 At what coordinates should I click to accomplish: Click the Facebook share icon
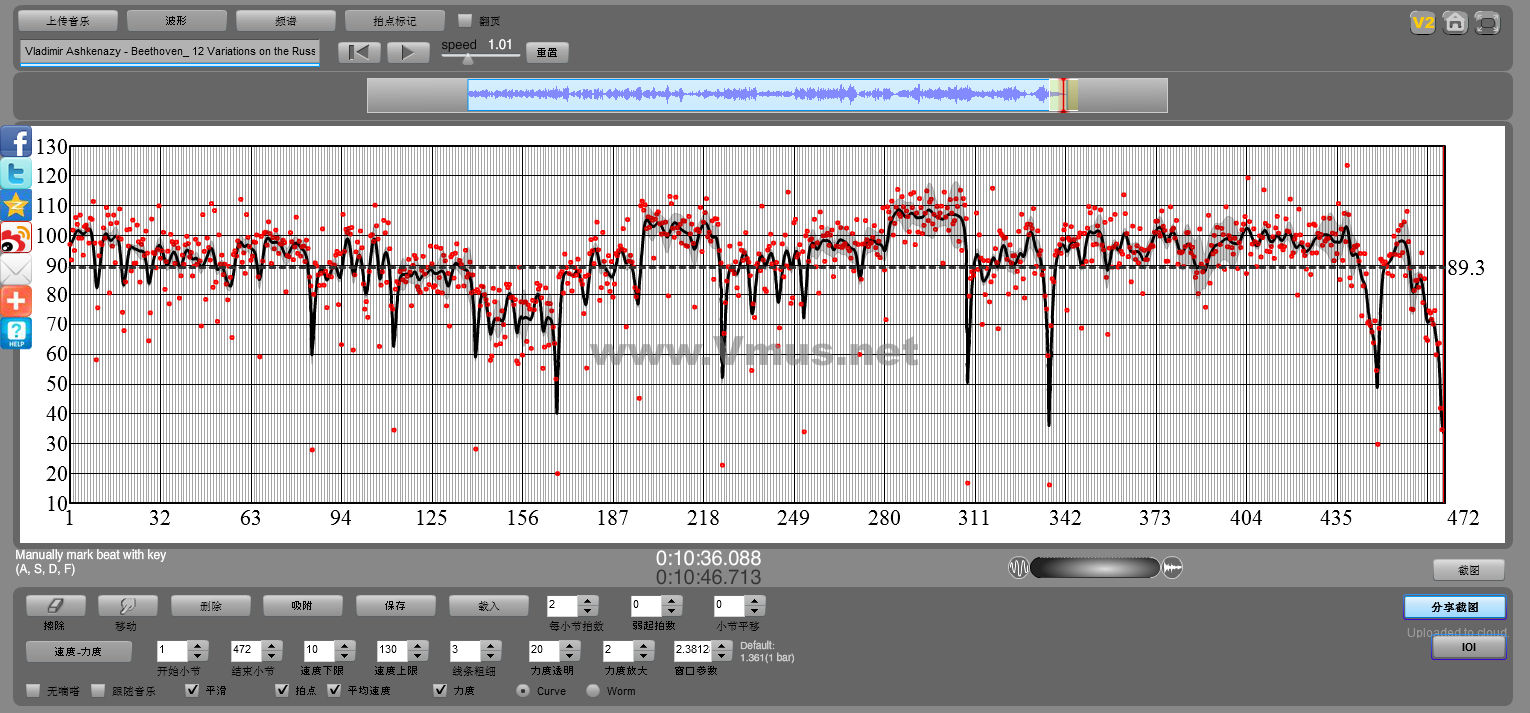[16, 142]
